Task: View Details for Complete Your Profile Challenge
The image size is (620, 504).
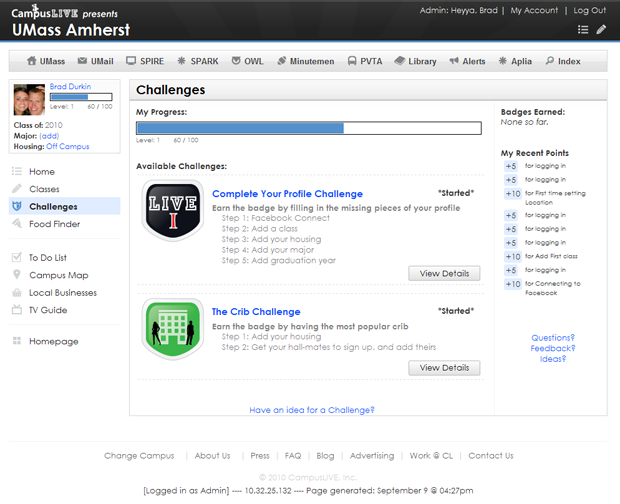Action: [x=444, y=274]
